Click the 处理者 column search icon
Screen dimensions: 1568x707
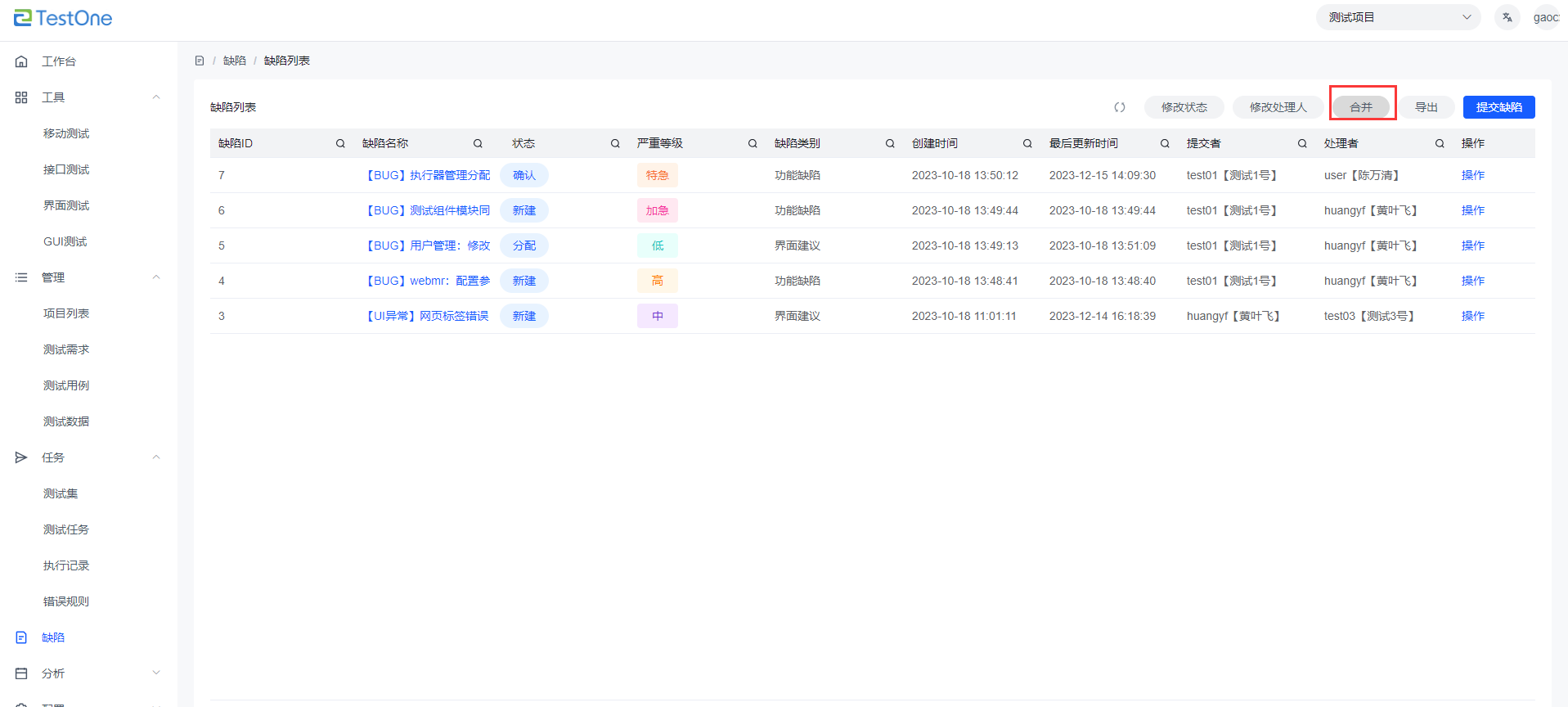coord(1440,143)
